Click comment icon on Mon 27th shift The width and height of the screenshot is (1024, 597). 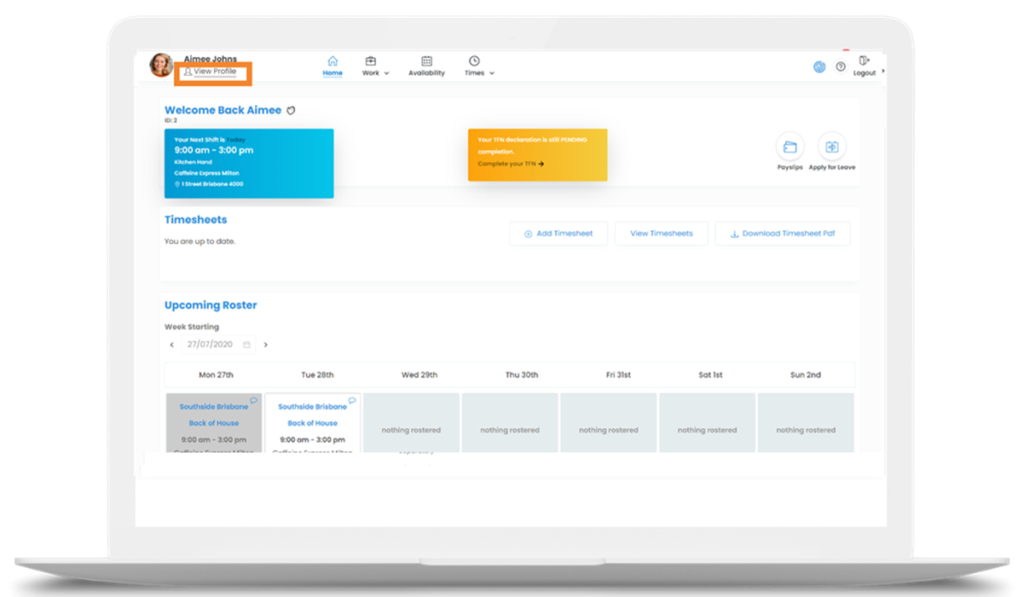253,400
